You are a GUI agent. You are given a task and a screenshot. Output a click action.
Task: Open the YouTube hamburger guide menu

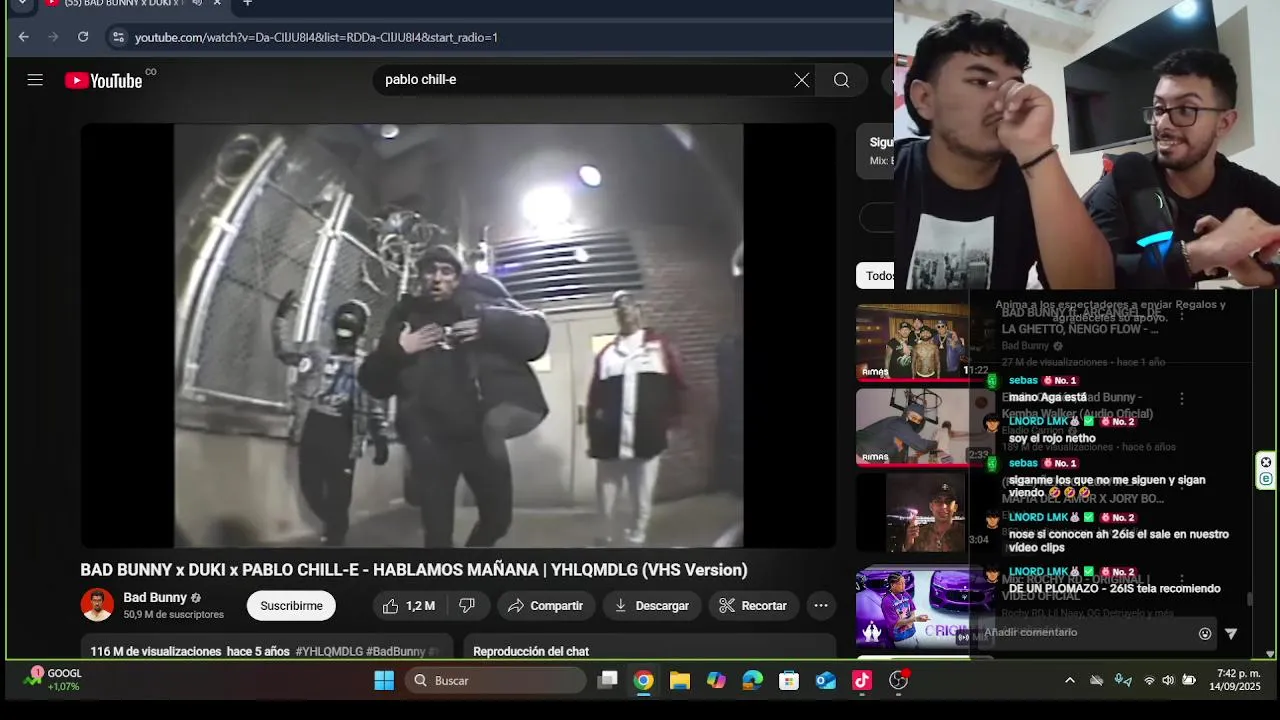35,80
